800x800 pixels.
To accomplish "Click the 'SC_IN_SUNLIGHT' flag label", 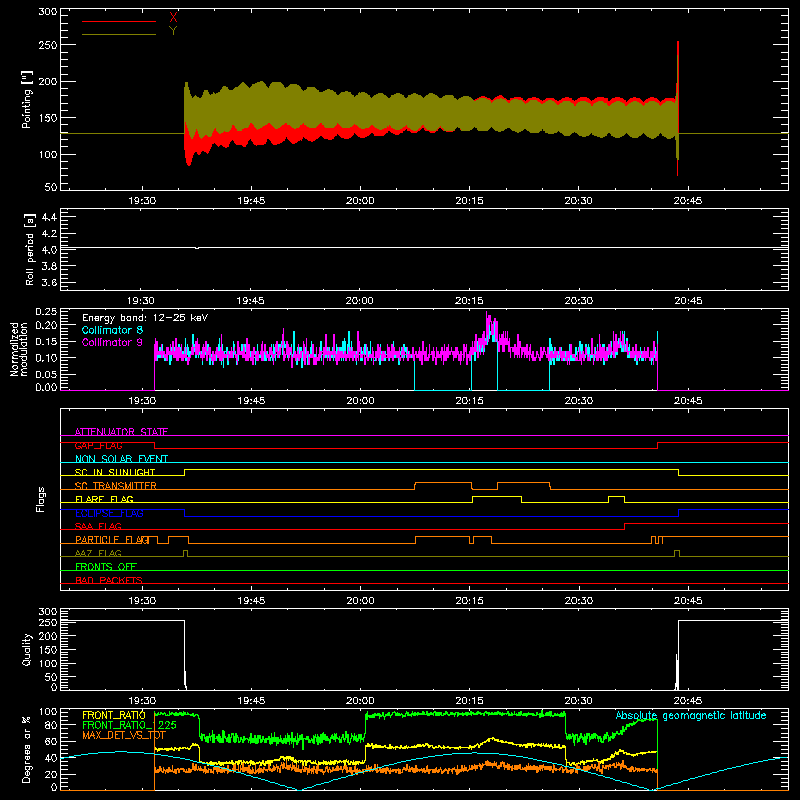I will [x=115, y=472].
